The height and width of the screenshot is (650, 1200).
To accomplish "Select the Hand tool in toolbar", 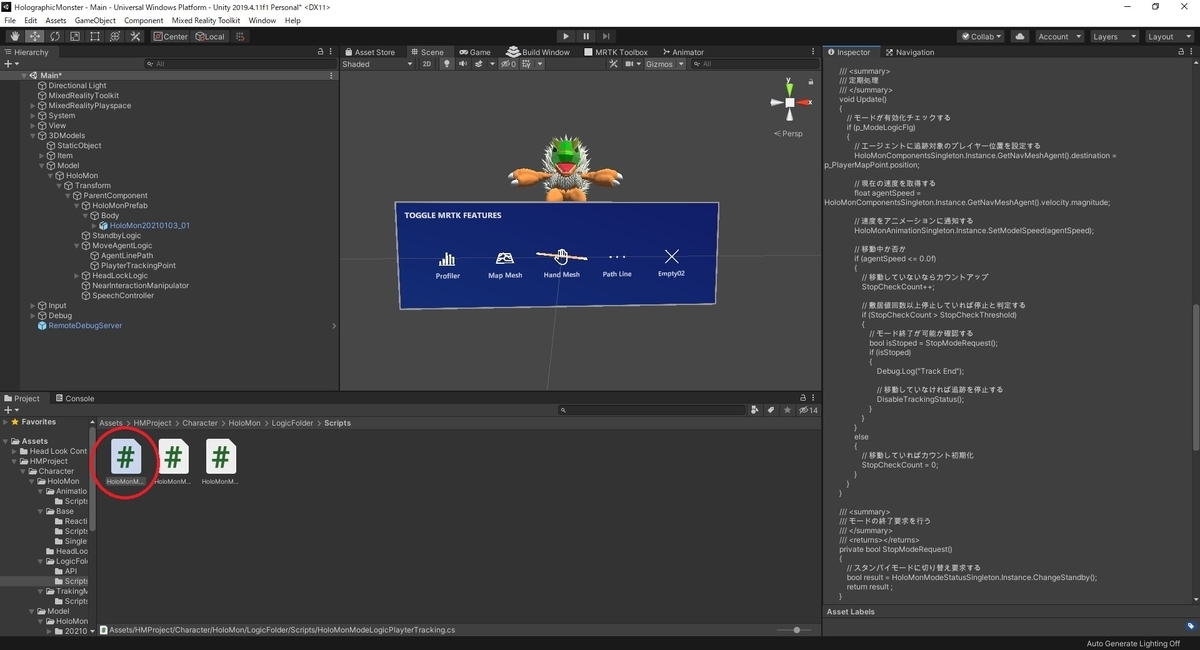I will [x=14, y=37].
